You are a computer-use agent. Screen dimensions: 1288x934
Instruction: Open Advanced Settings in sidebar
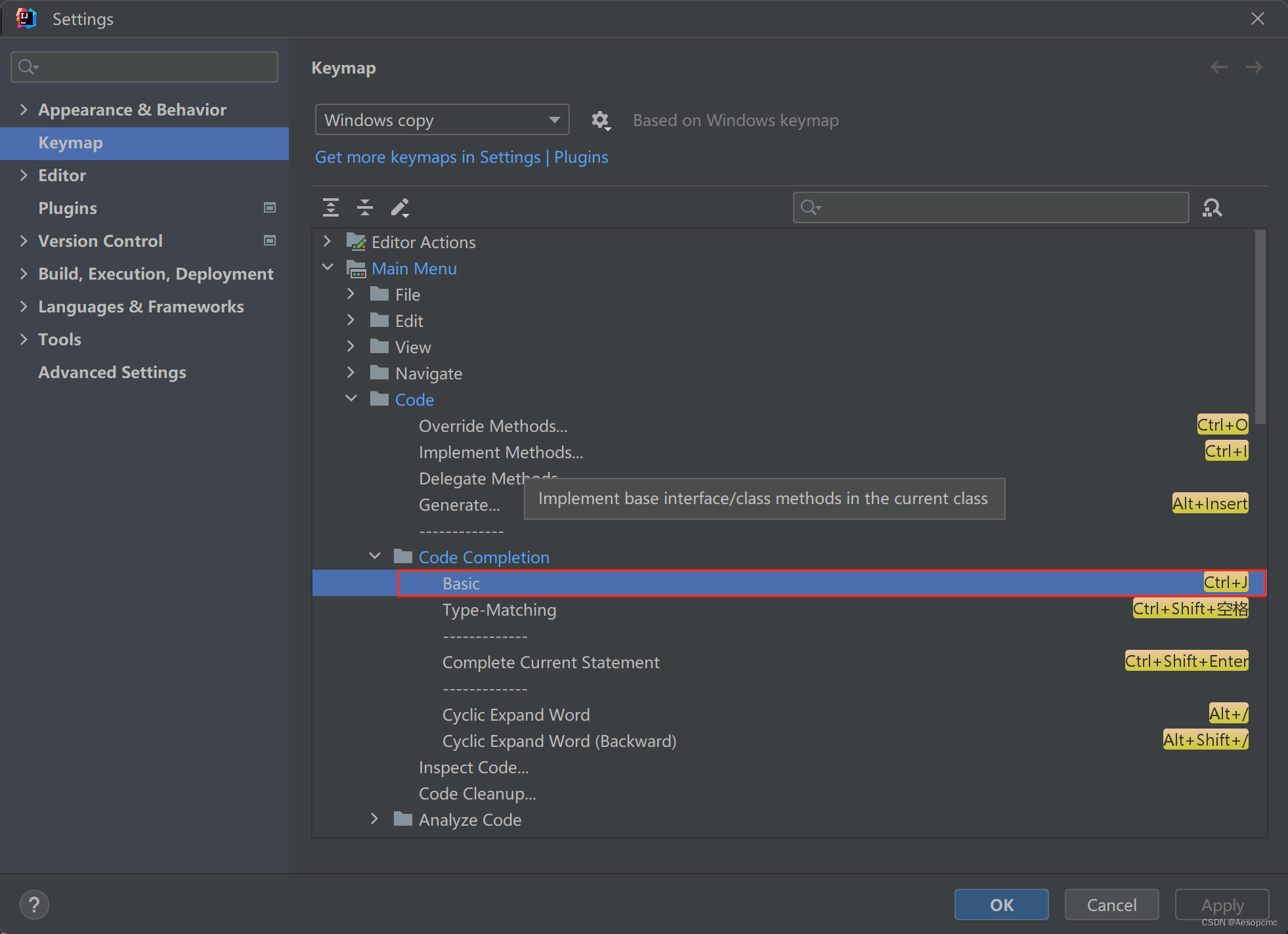click(x=112, y=372)
